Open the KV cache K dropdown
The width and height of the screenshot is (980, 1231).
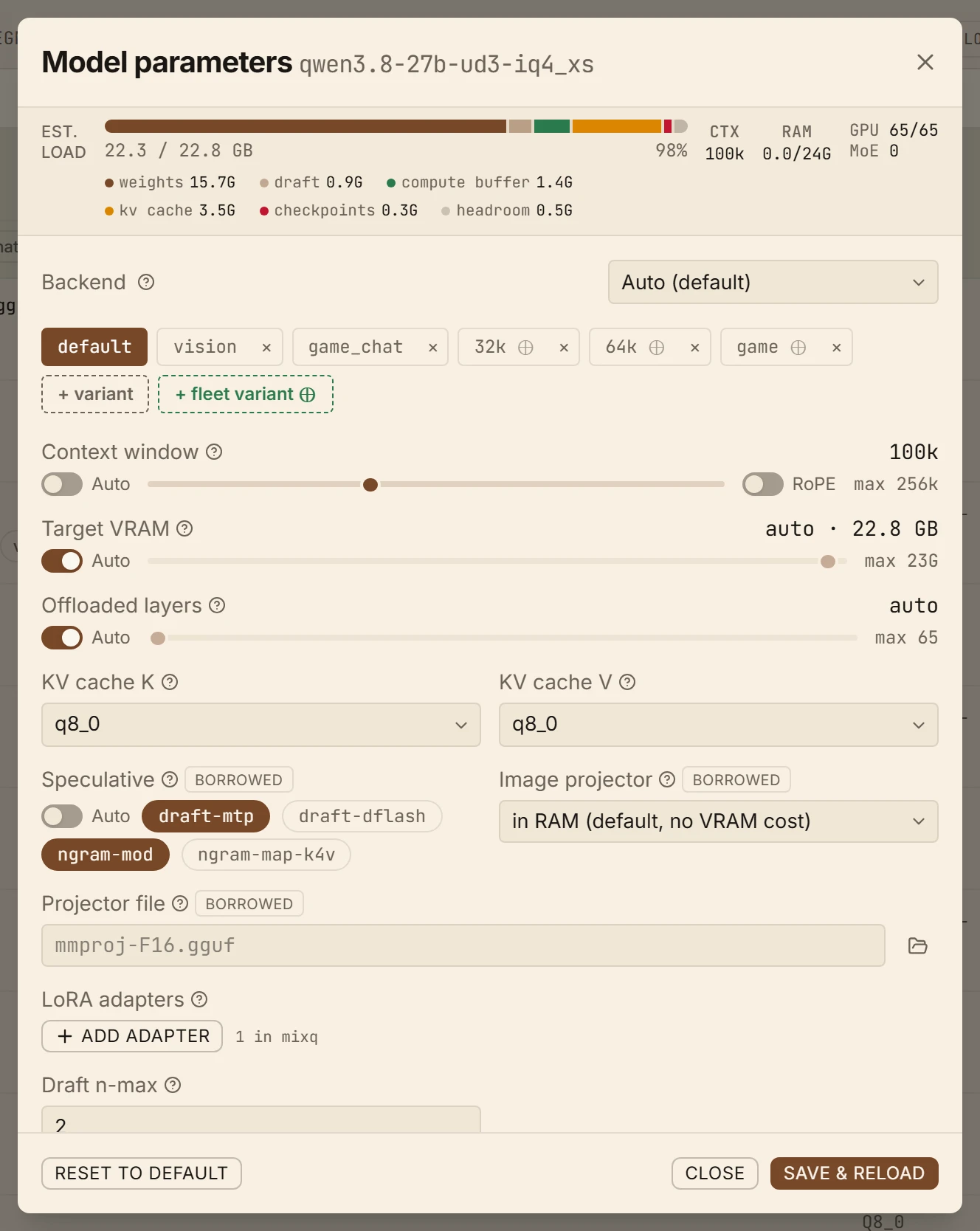pos(261,725)
